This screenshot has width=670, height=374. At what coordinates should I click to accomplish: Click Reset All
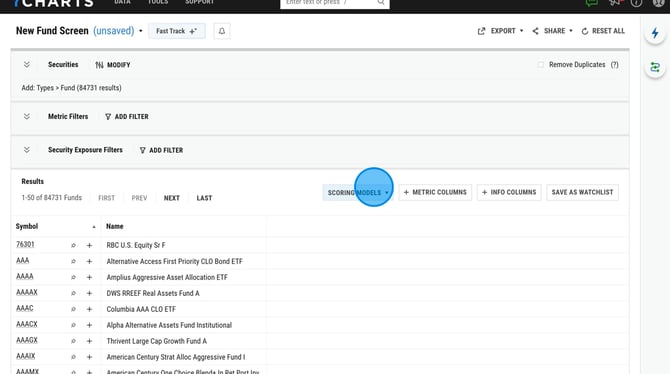click(603, 31)
